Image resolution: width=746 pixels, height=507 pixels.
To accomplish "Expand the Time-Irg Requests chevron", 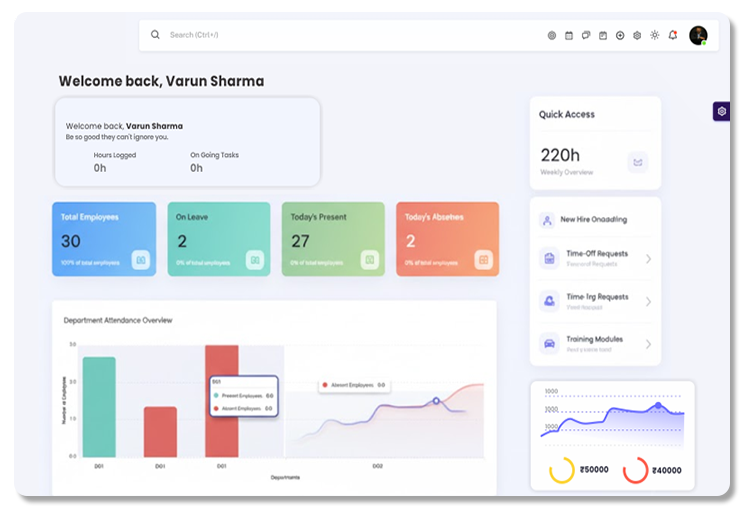I will pyautogui.click(x=648, y=301).
